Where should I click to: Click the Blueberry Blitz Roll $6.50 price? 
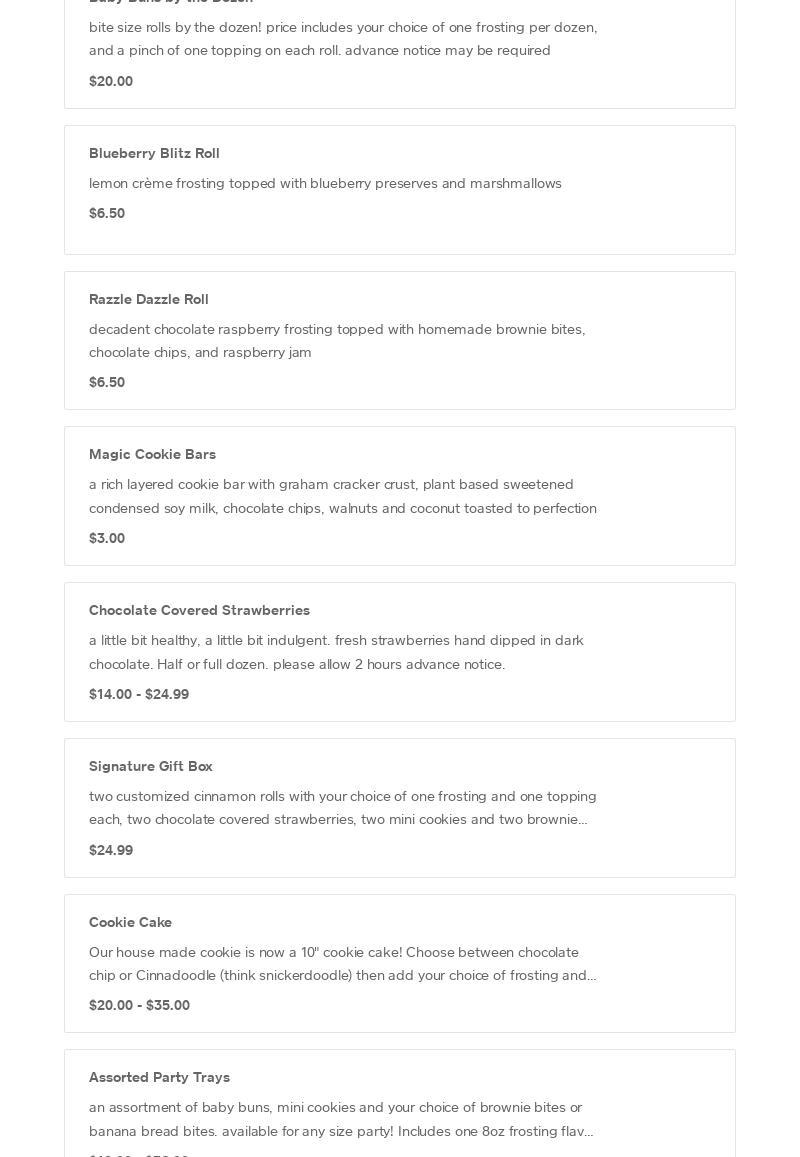(107, 213)
